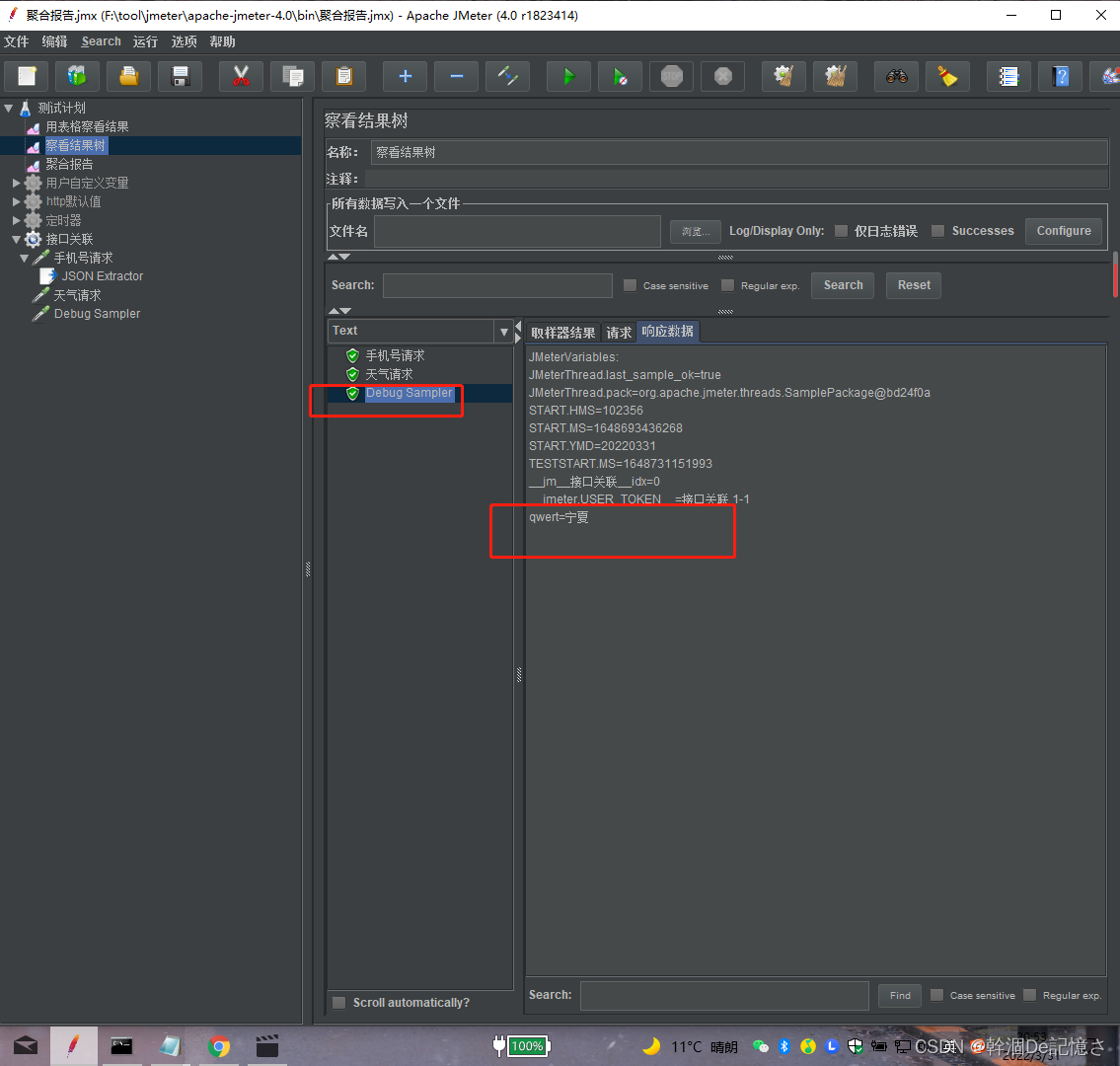Open the video clapperboard taskbar app
The height and width of the screenshot is (1066, 1120).
point(267,1046)
